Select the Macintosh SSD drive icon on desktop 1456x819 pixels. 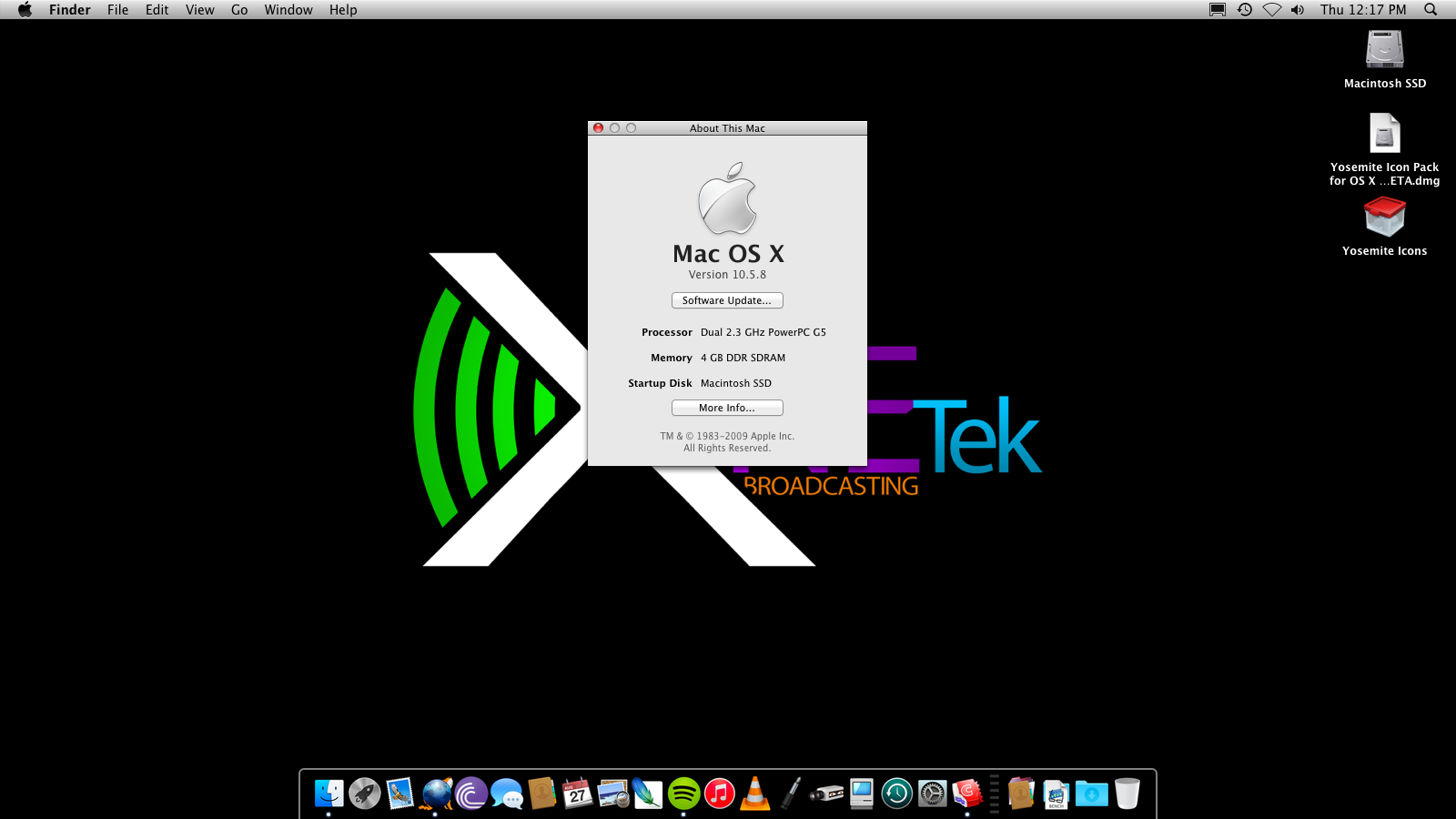click(x=1385, y=49)
